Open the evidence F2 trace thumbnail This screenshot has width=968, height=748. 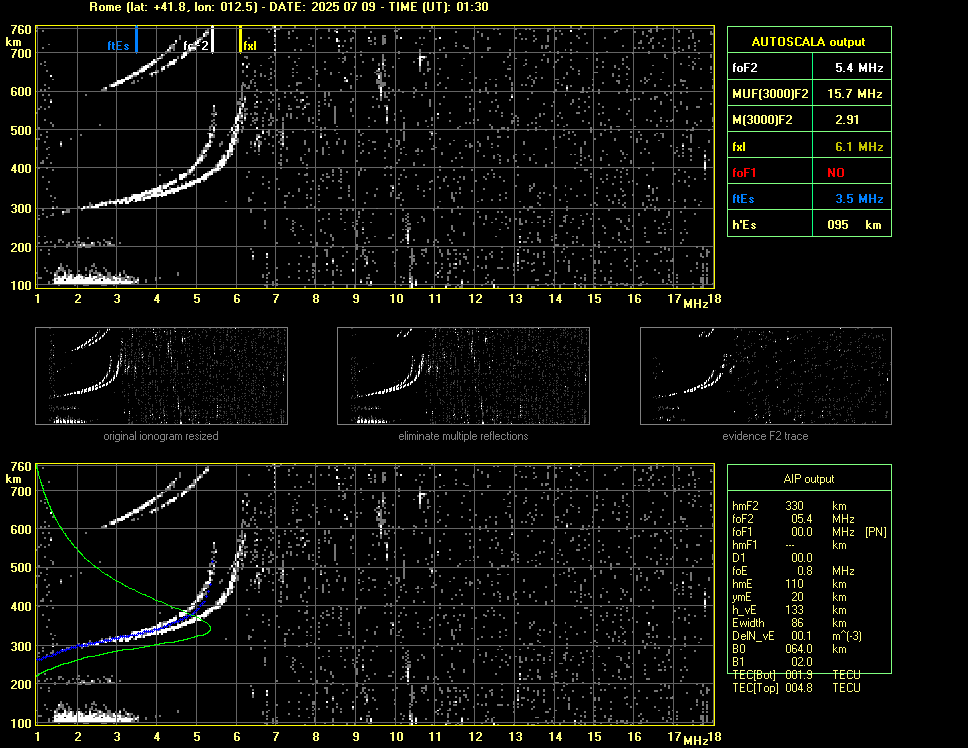point(766,376)
